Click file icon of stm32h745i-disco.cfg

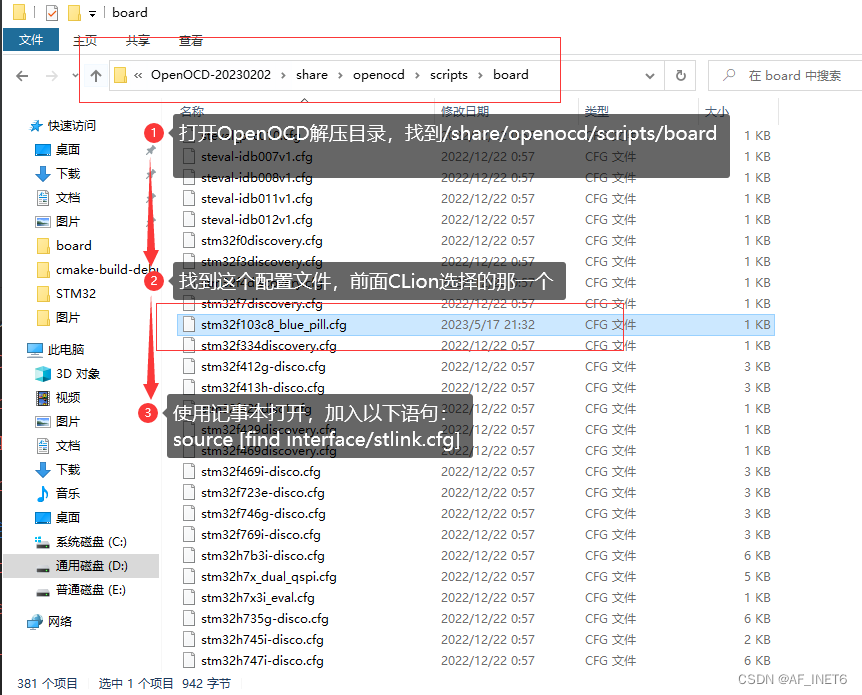189,639
